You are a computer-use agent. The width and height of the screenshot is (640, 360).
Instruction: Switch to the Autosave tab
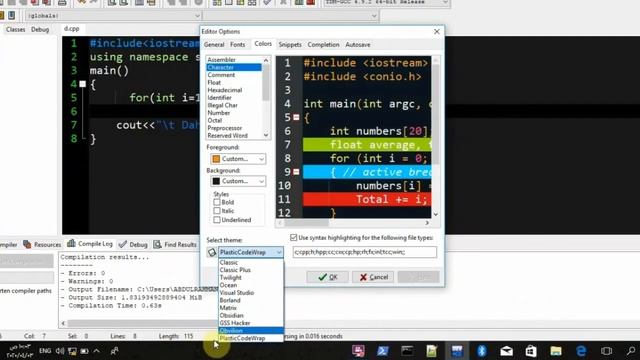[358, 44]
